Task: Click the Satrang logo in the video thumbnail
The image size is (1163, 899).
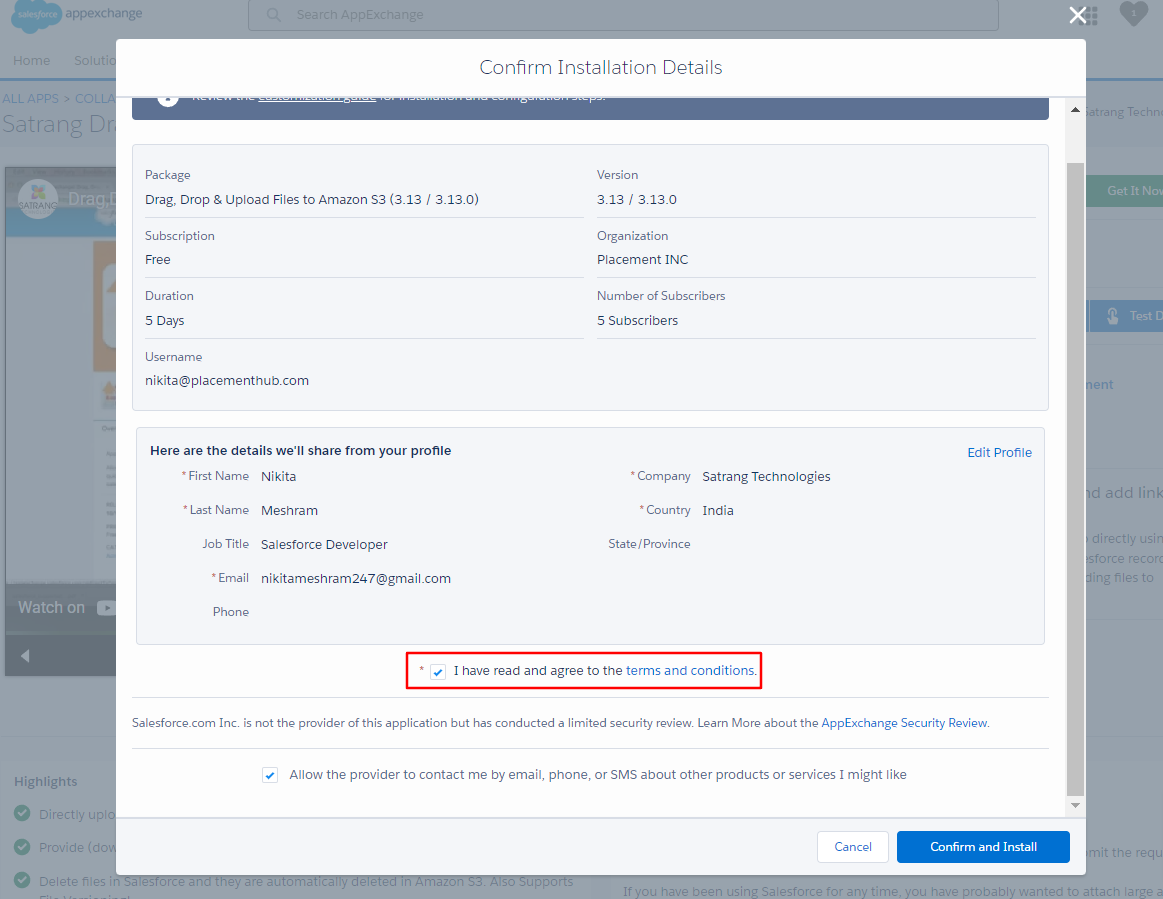Action: tap(38, 200)
